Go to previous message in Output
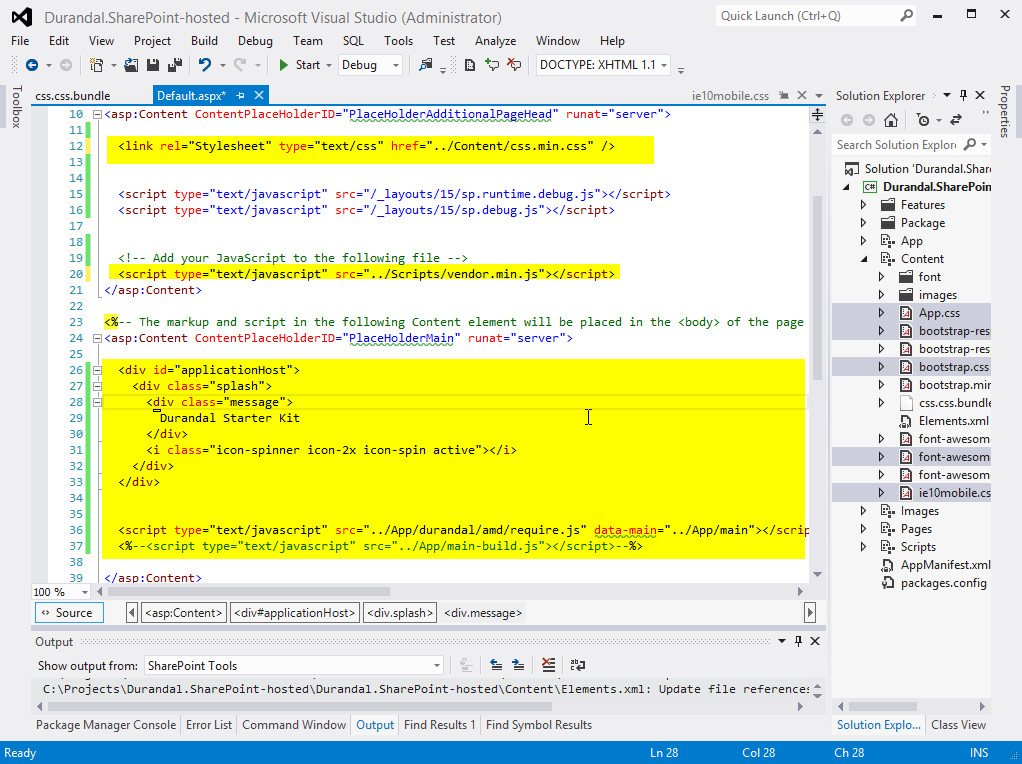Screen dimensions: 1022x764 (x=496, y=665)
